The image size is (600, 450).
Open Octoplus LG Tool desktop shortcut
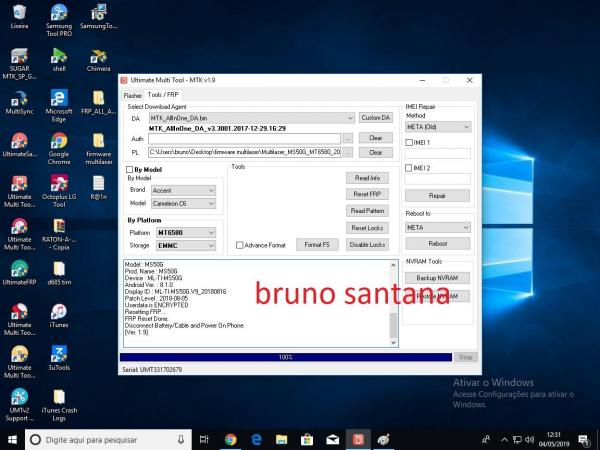(x=59, y=192)
